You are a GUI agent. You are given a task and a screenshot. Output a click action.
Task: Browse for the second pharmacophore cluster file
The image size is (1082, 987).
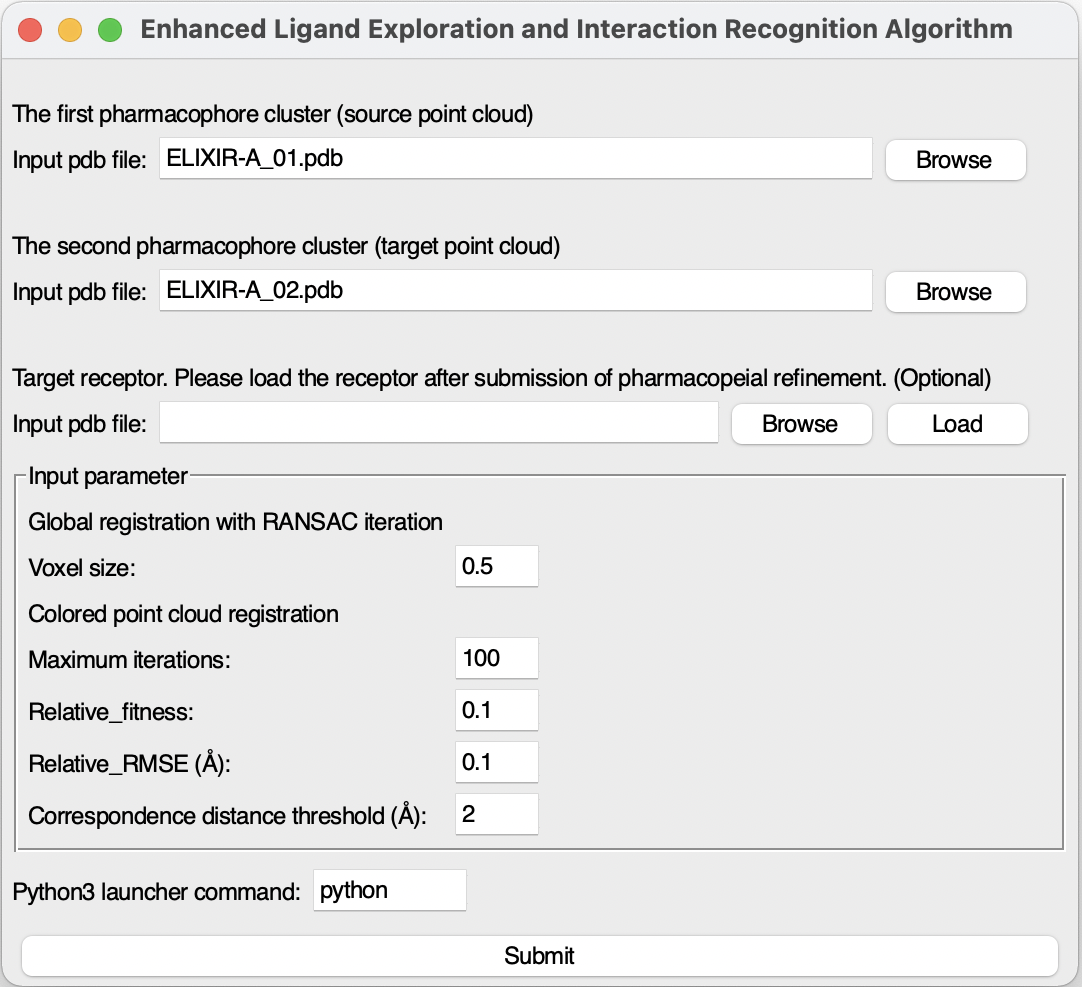[x=956, y=292]
